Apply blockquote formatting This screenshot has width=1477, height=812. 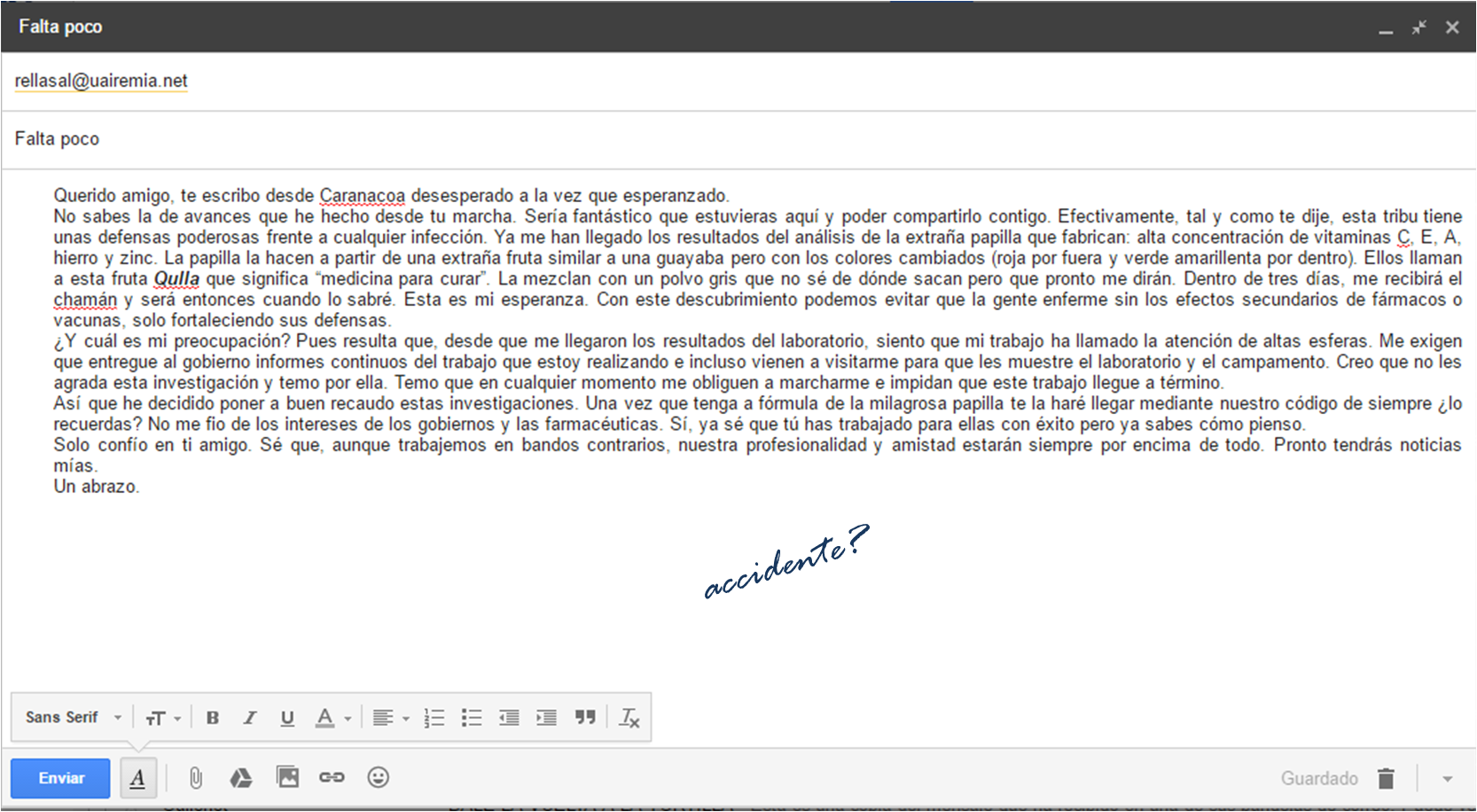tap(585, 717)
